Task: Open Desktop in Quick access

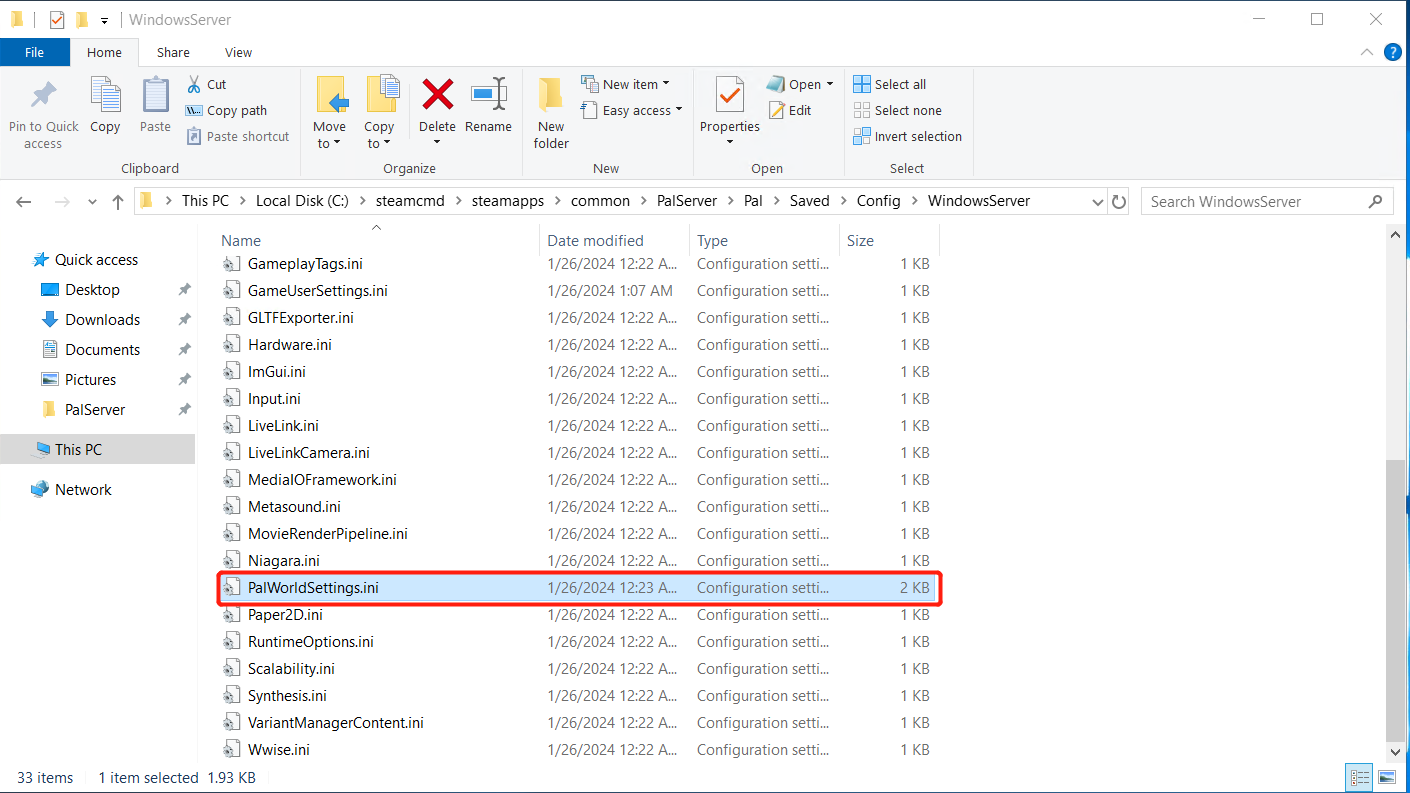Action: [92, 290]
